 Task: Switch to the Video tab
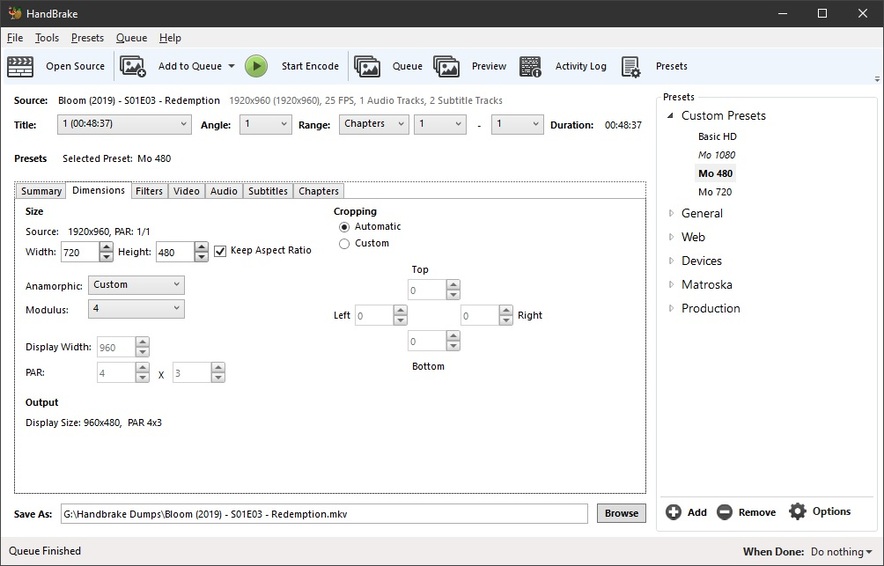pos(187,191)
